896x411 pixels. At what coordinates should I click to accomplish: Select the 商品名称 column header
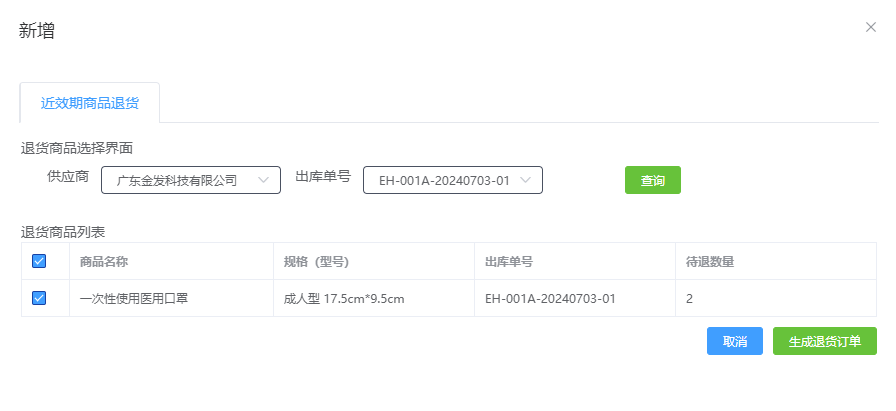tap(104, 262)
